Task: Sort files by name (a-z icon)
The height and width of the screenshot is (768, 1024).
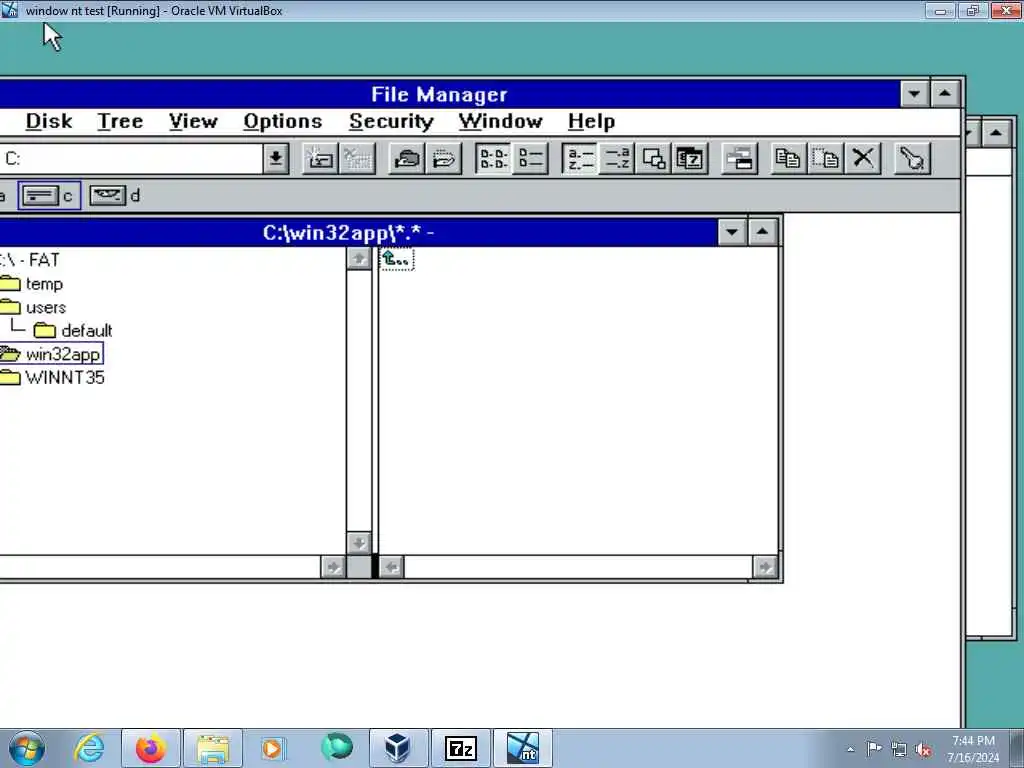Action: (579, 158)
